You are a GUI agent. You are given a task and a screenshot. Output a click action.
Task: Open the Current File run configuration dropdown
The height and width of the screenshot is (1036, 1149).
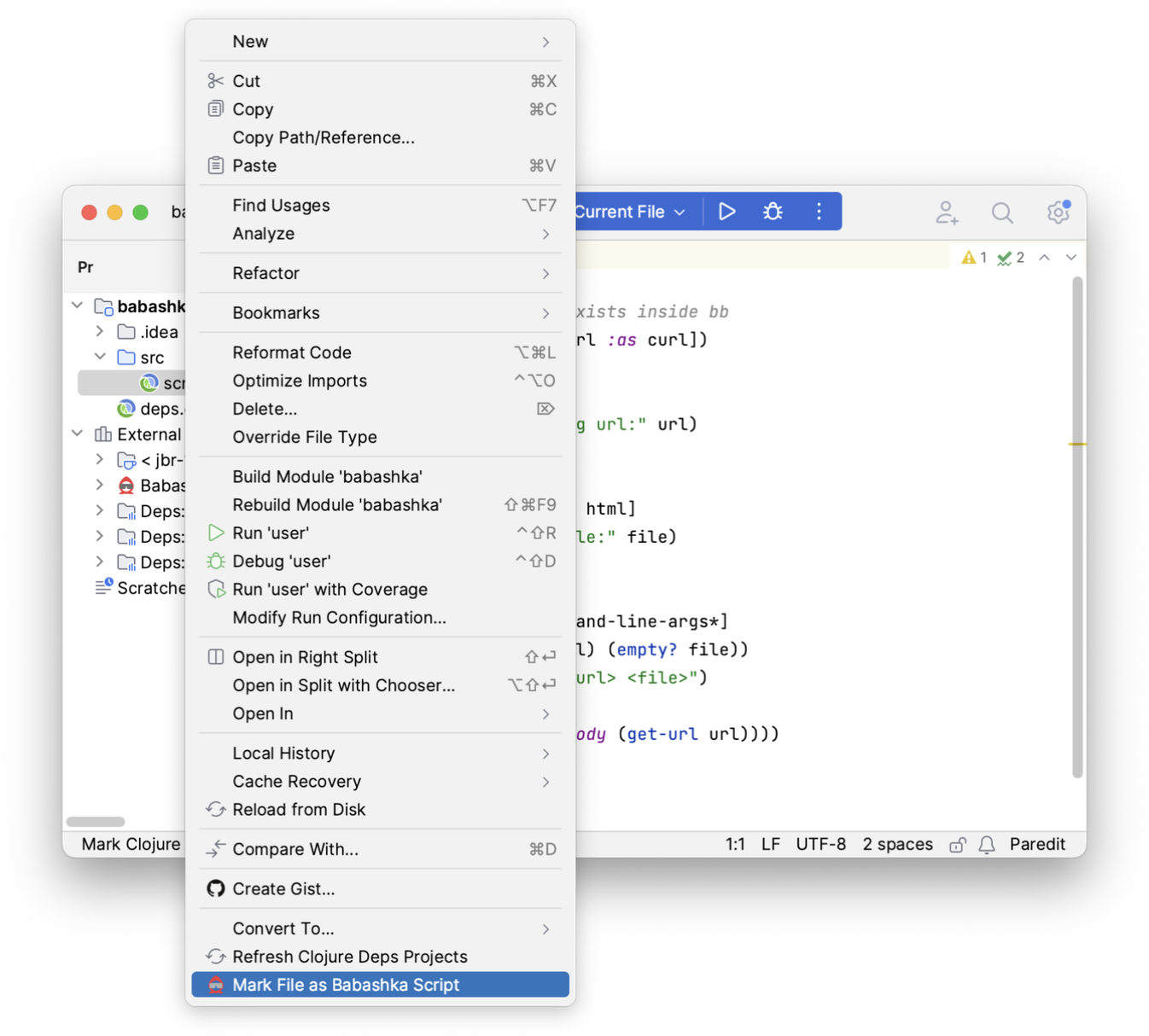tap(632, 212)
